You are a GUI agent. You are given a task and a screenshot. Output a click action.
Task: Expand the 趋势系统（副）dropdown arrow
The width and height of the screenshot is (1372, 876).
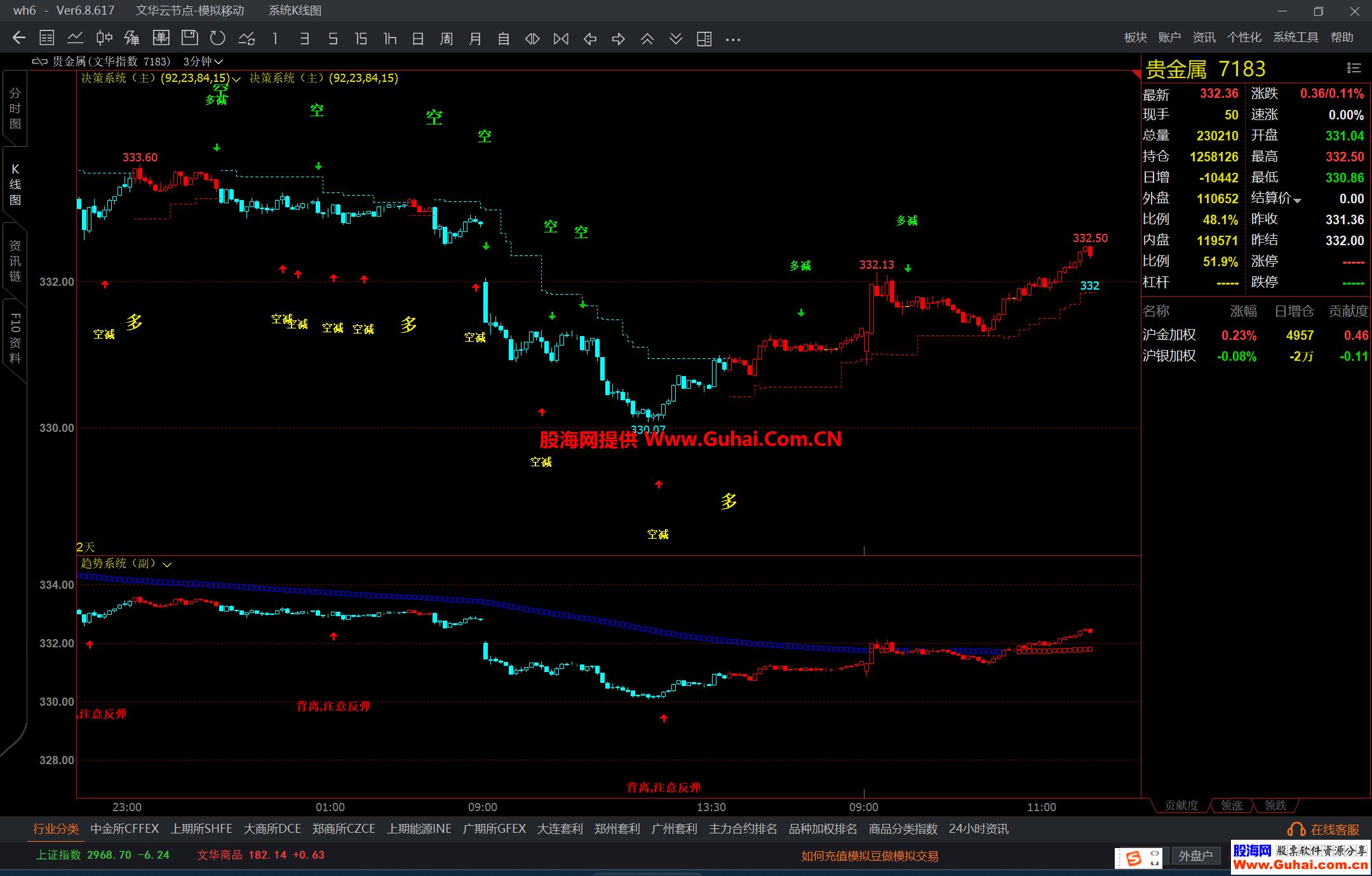pos(167,564)
